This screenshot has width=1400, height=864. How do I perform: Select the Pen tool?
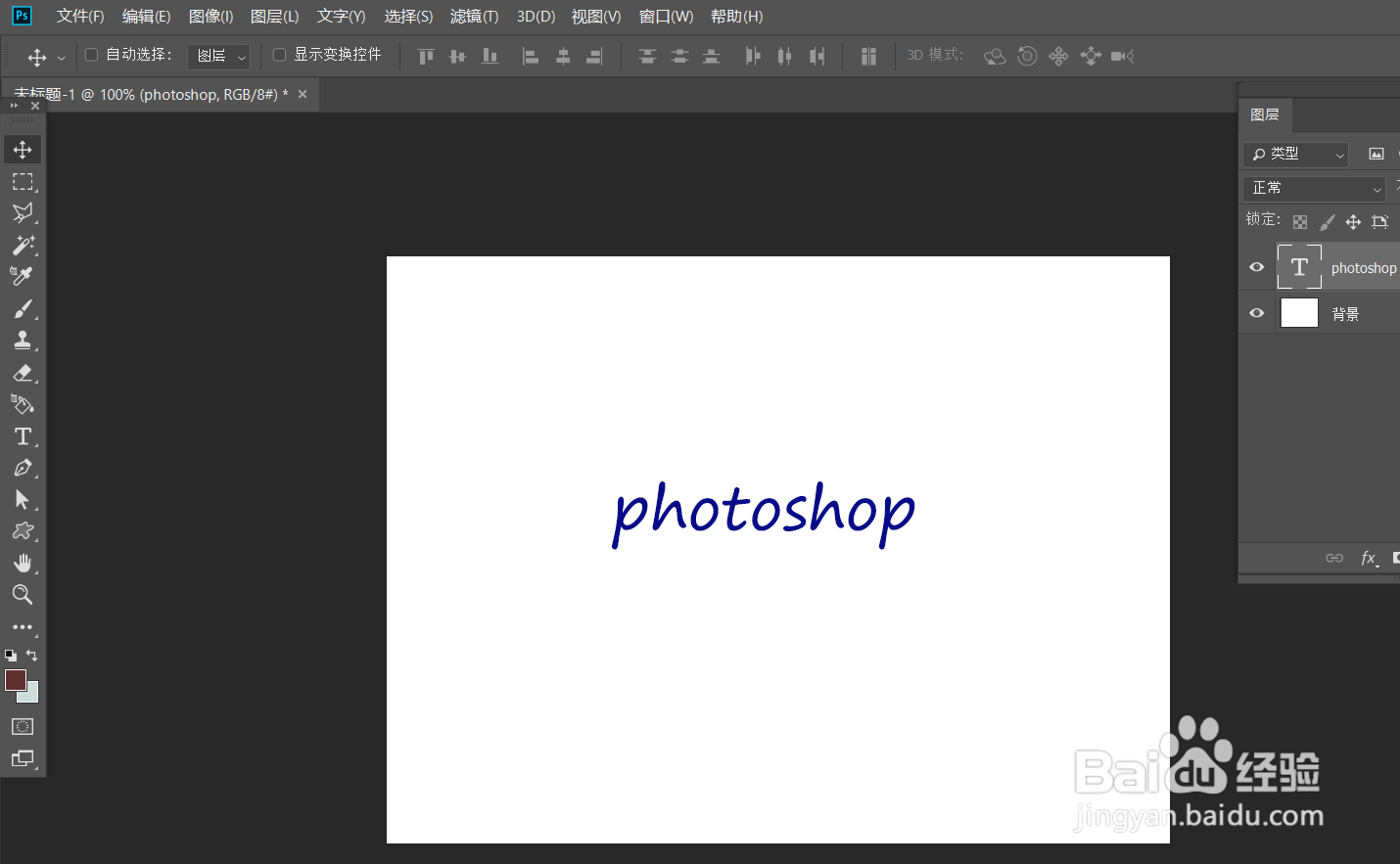[23, 468]
